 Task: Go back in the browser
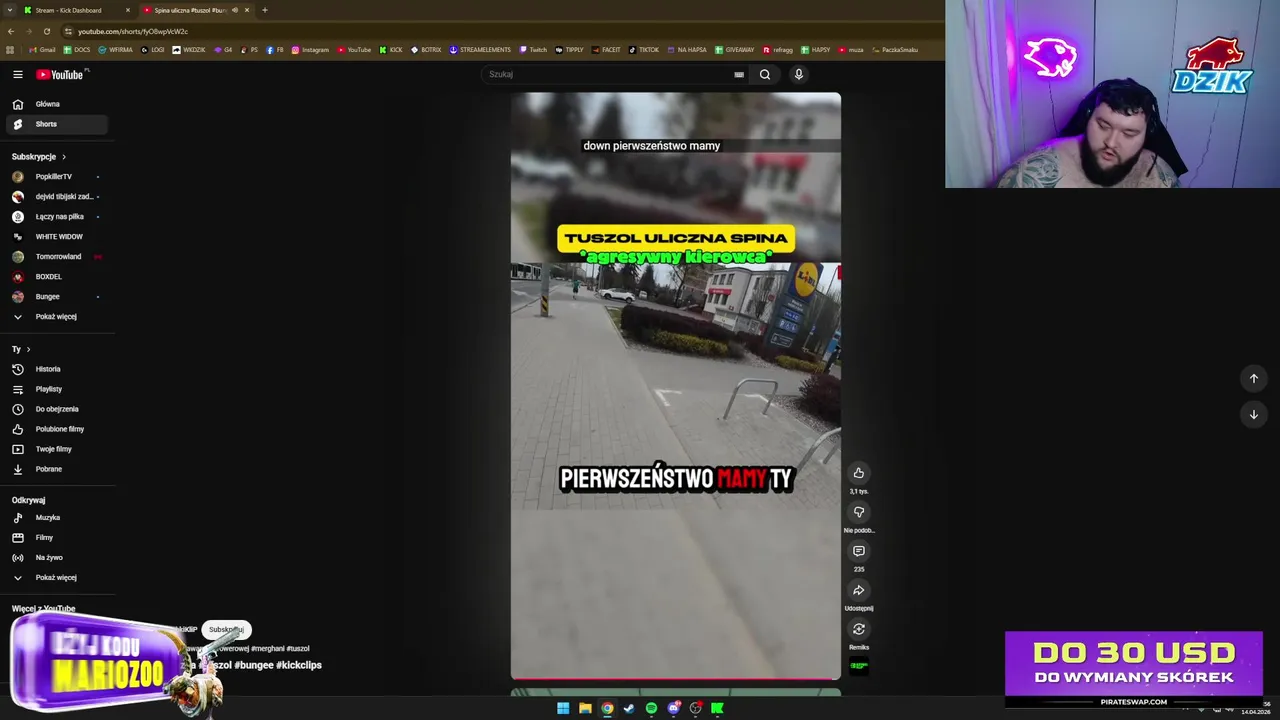(10, 31)
